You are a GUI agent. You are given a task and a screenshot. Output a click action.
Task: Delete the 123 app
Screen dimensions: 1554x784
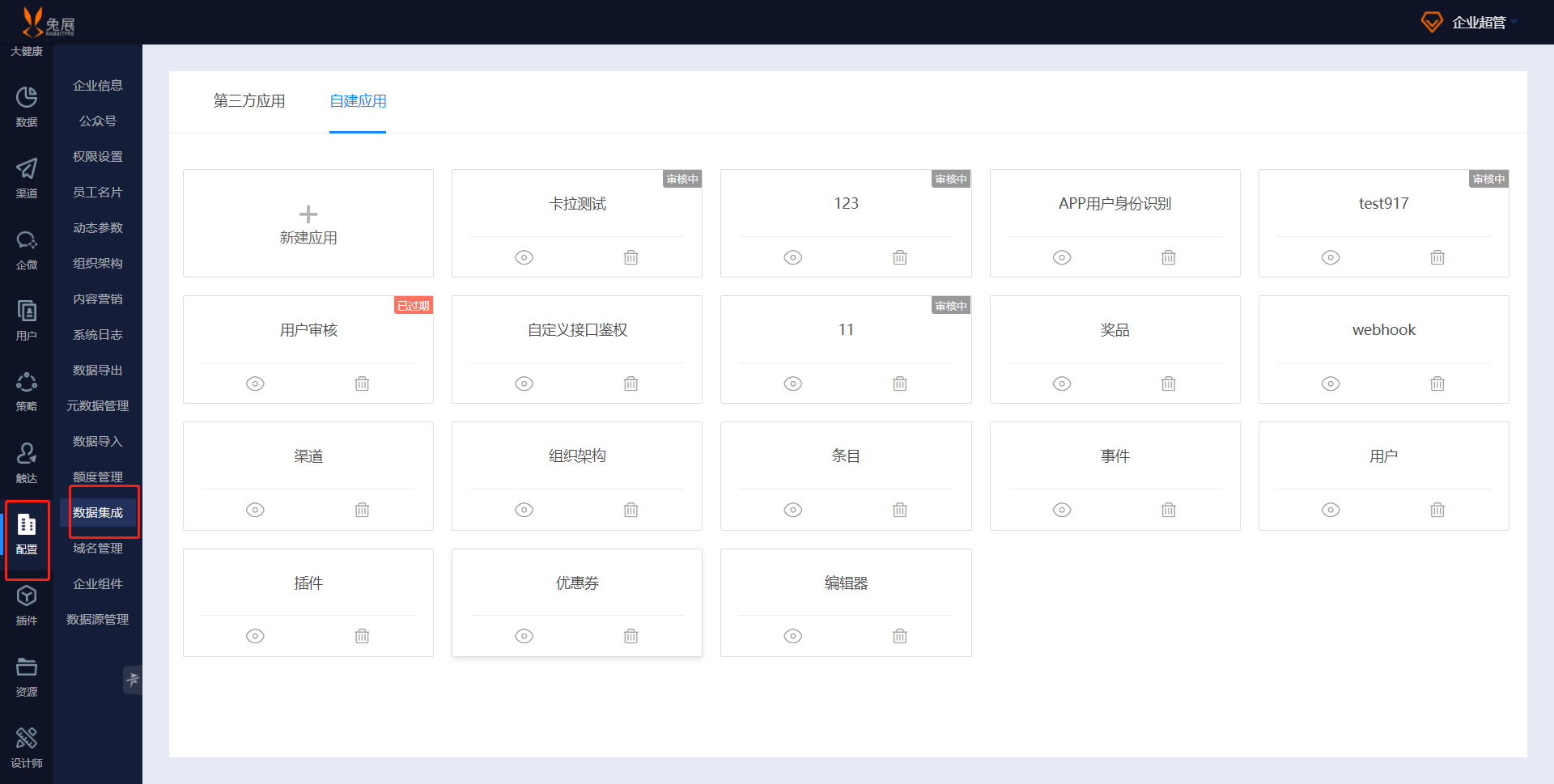(900, 257)
